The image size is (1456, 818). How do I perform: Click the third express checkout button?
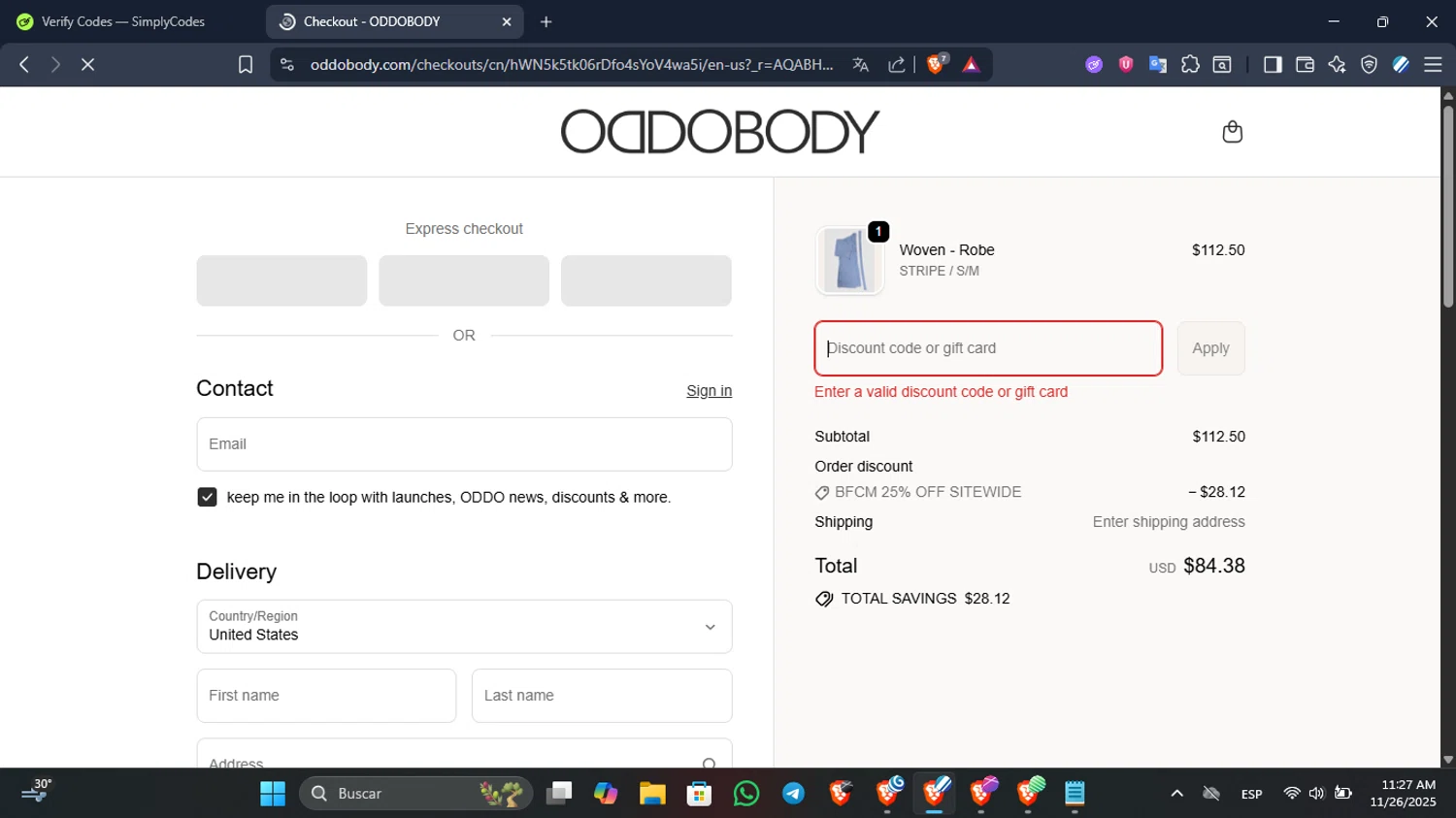646,280
